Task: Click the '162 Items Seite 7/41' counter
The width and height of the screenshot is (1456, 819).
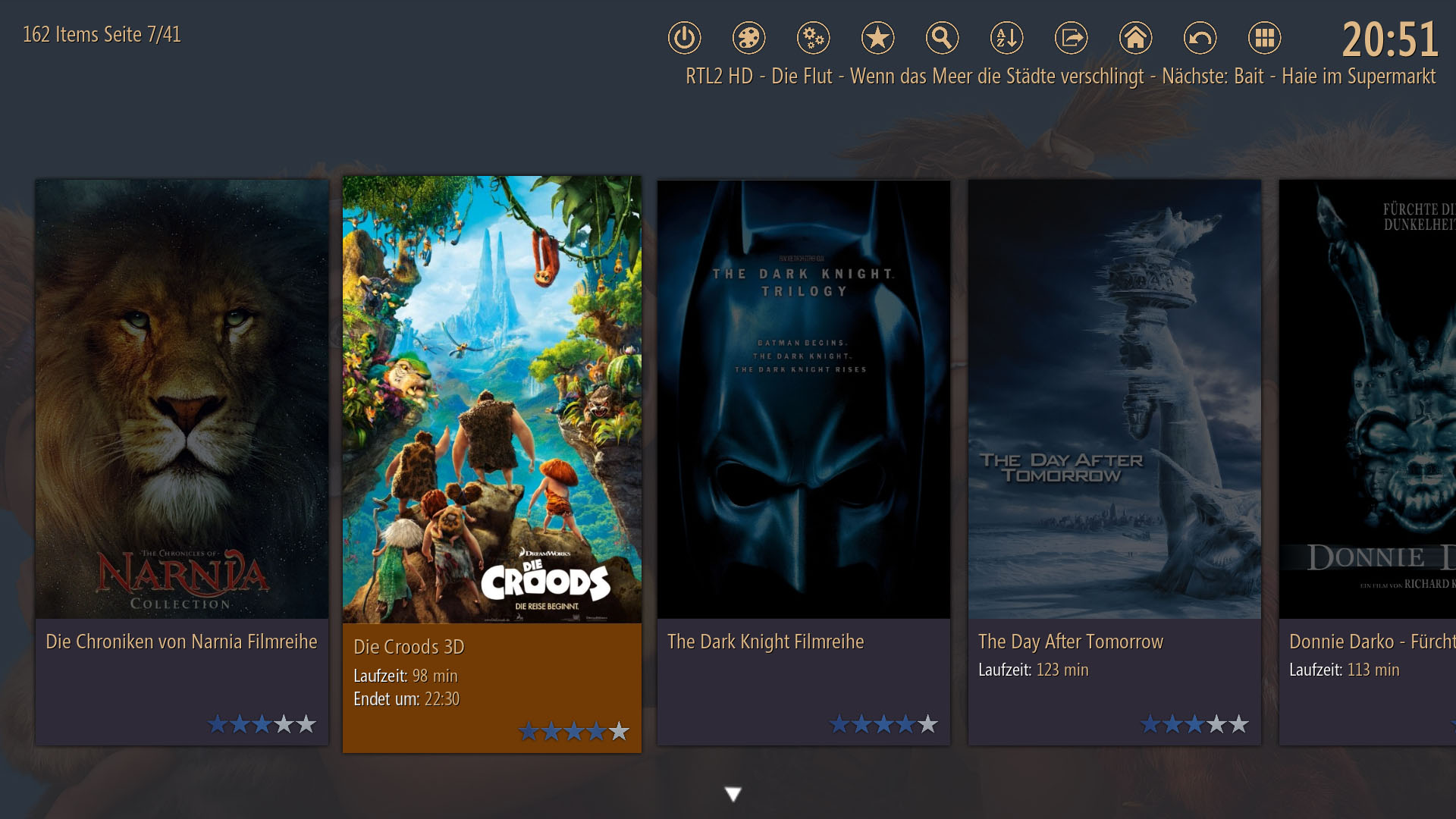Action: [x=102, y=35]
